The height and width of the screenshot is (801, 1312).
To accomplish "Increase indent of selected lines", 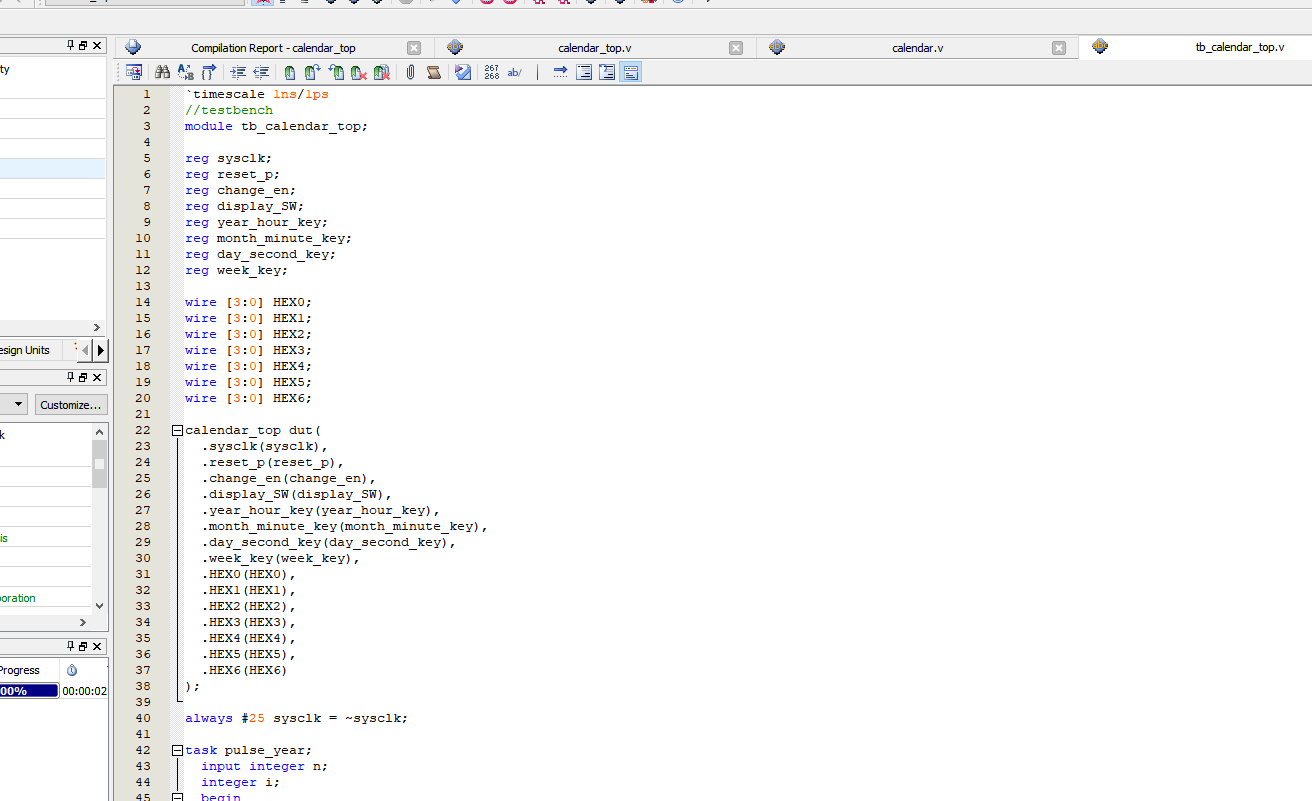I will [x=238, y=72].
